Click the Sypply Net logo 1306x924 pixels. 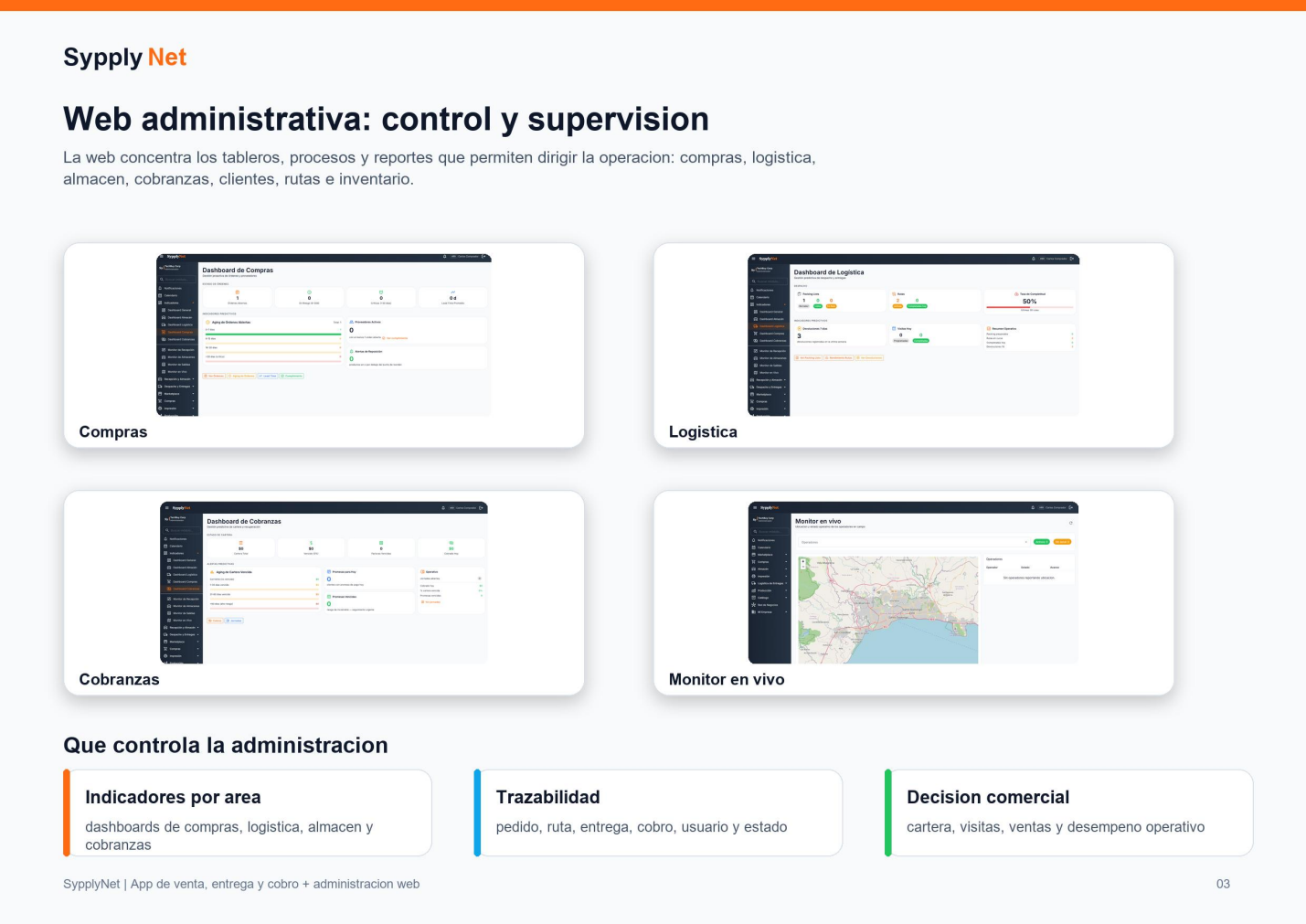124,57
